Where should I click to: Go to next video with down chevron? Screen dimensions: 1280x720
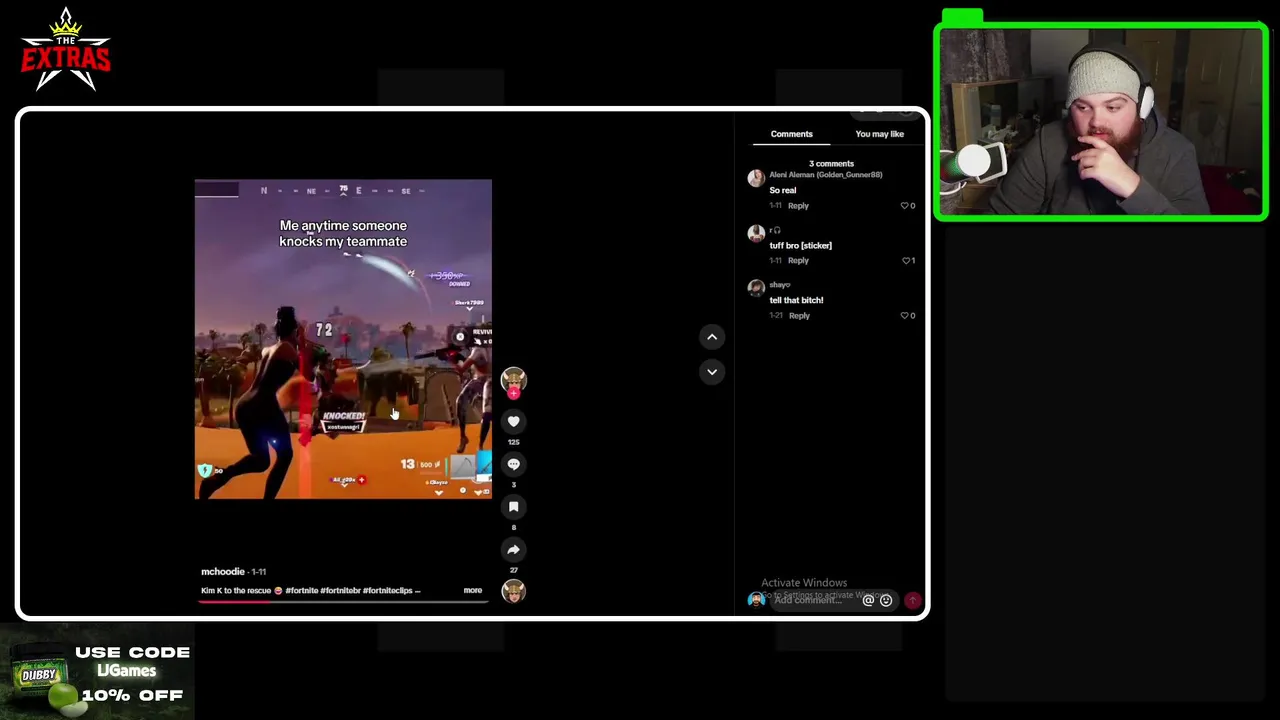[712, 372]
